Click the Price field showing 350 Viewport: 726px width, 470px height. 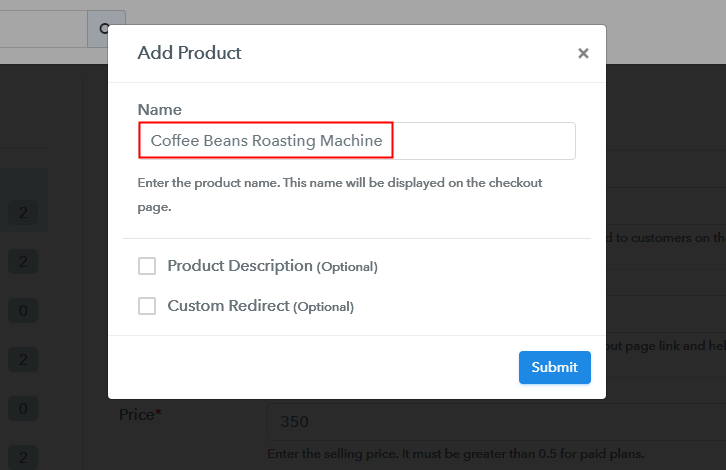(496, 421)
